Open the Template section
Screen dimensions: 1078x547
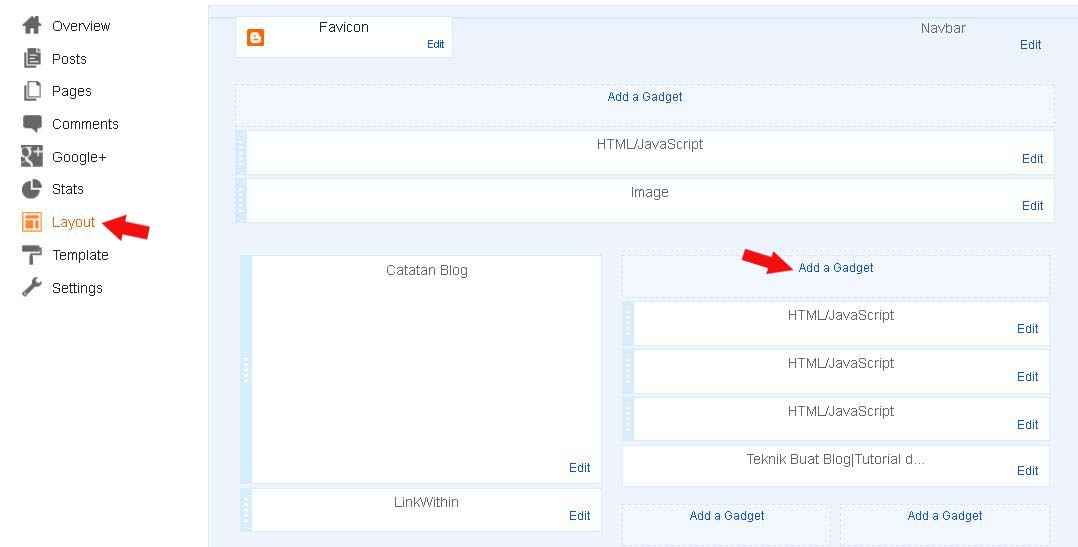pyautogui.click(x=80, y=255)
